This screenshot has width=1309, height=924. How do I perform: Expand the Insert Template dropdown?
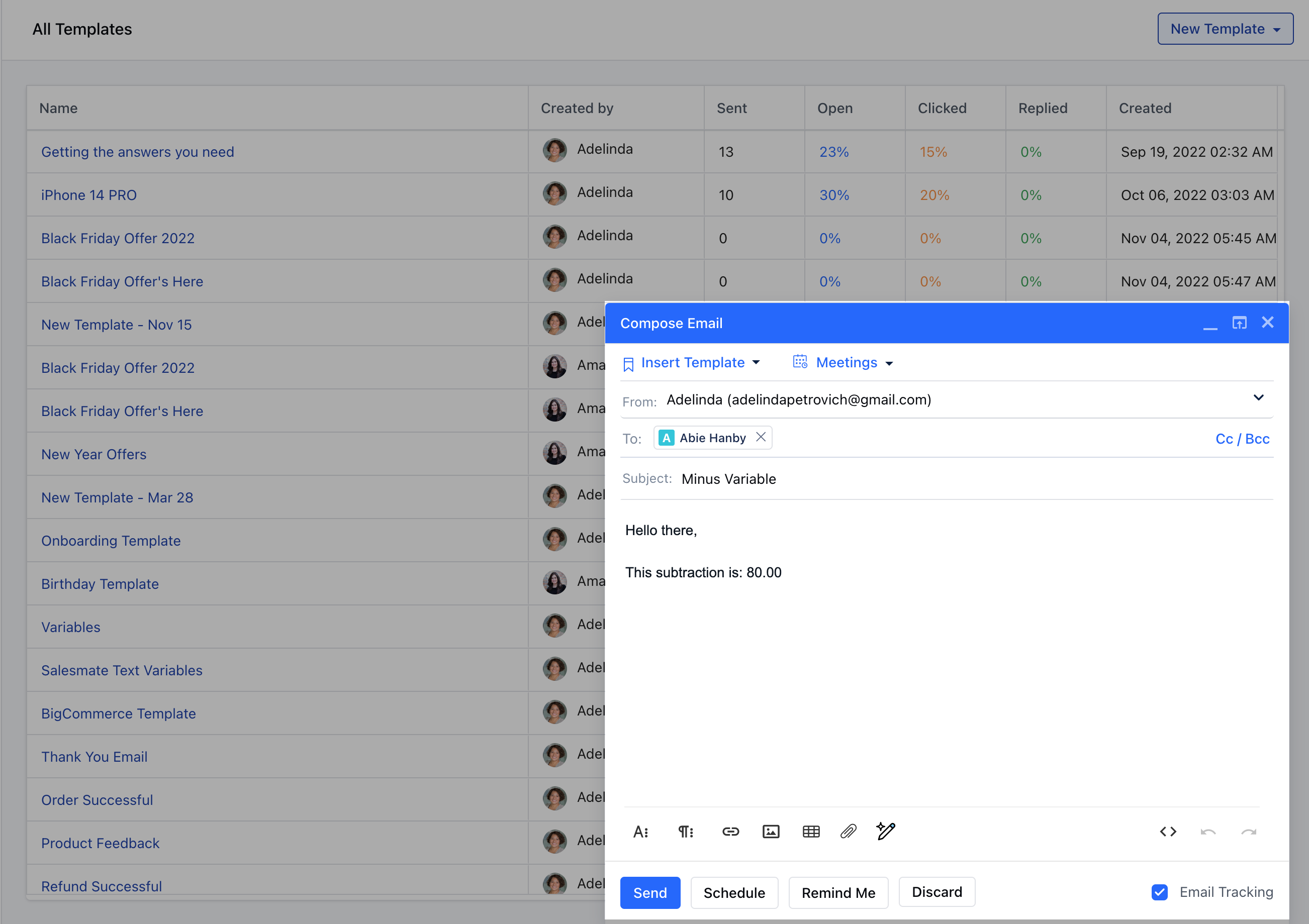693,363
